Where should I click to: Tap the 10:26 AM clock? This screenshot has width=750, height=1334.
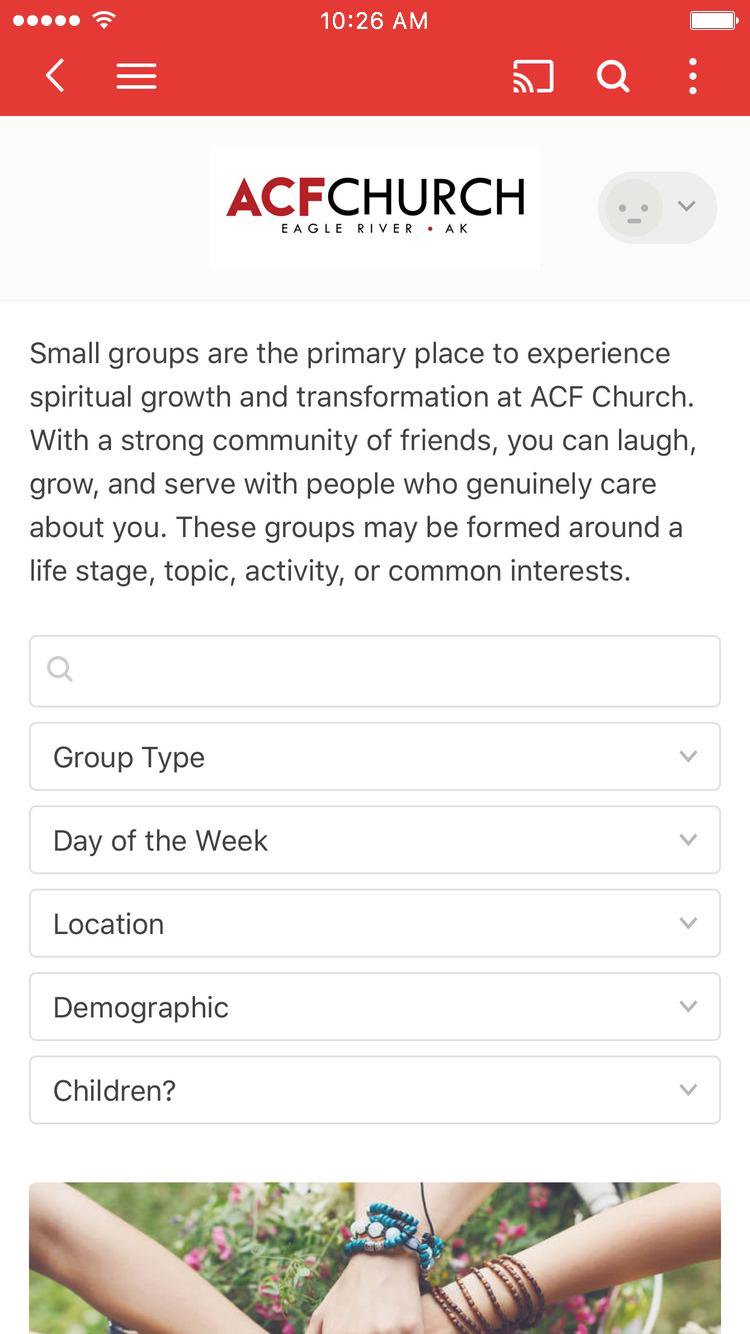point(374,21)
